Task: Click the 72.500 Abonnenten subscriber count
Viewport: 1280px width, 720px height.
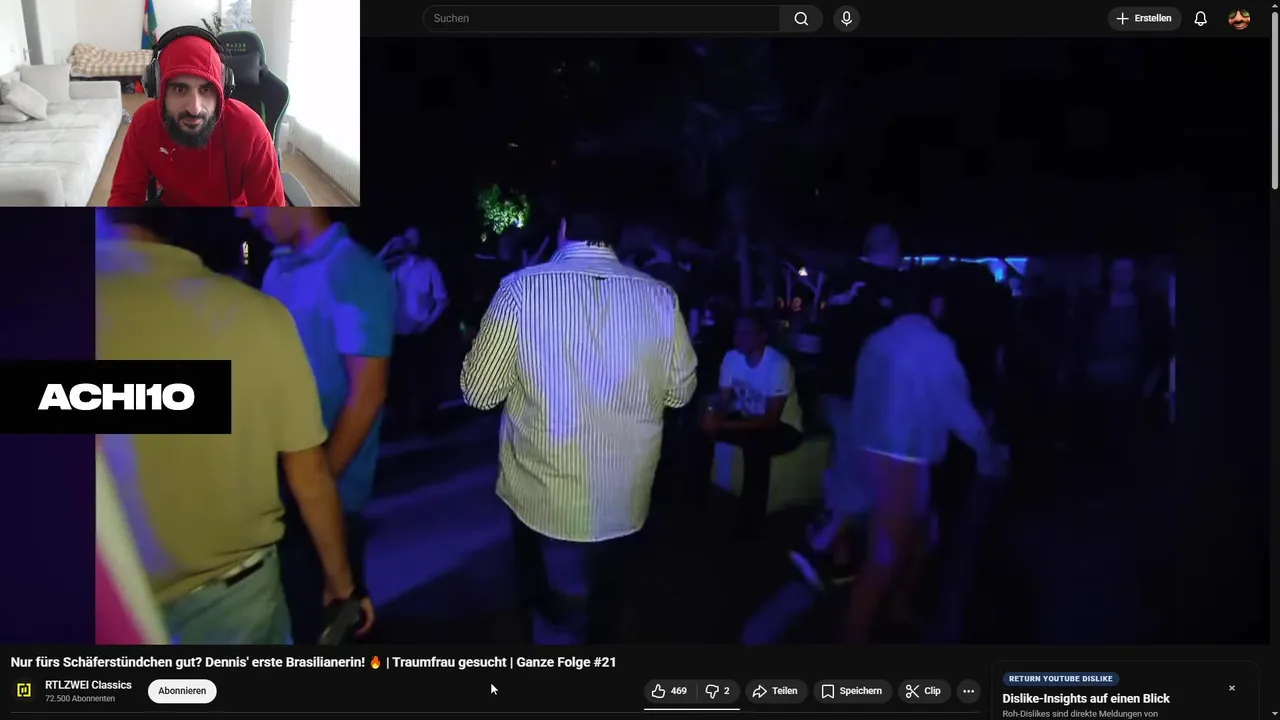Action: (x=80, y=699)
